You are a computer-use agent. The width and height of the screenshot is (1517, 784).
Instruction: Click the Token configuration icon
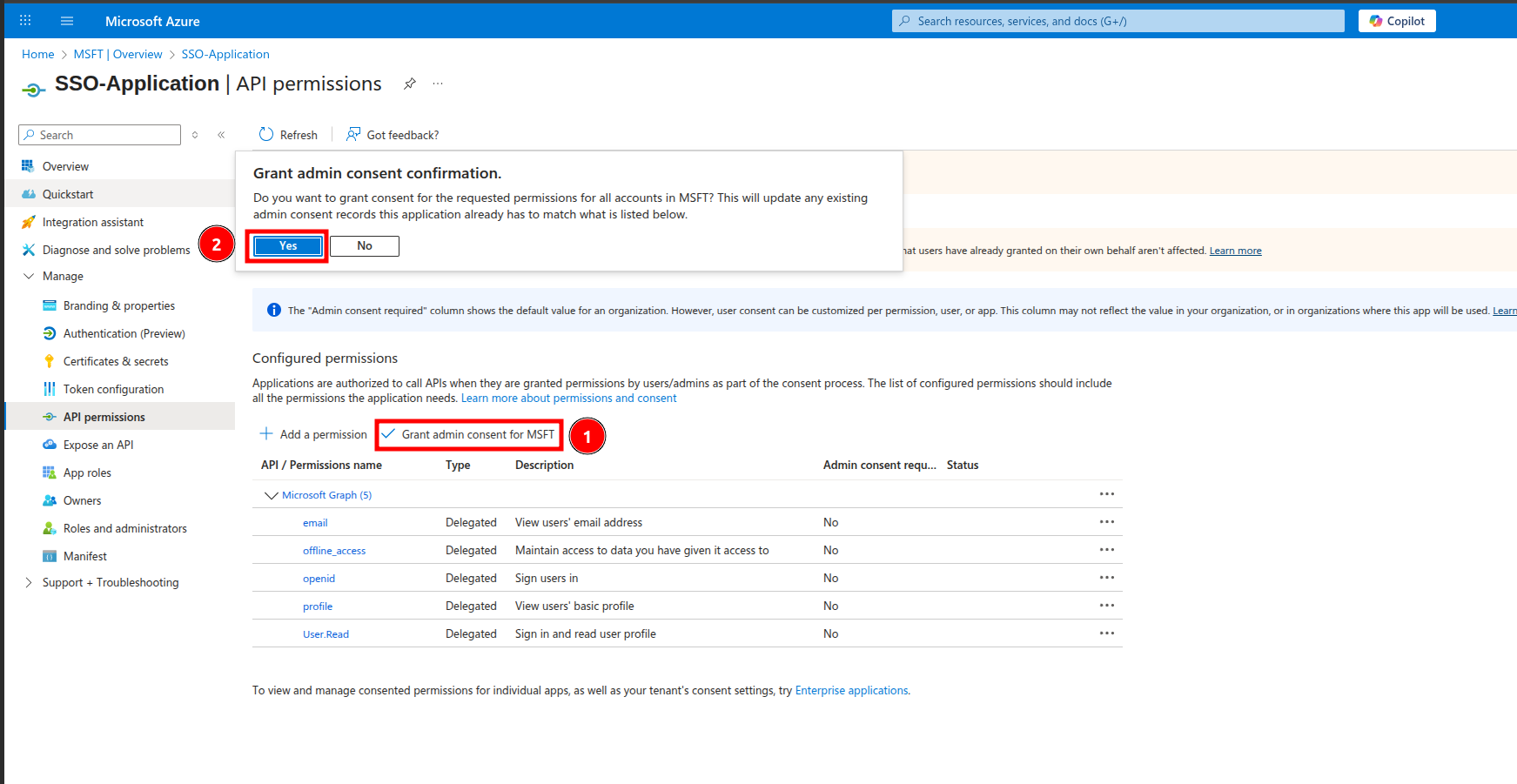(x=50, y=389)
